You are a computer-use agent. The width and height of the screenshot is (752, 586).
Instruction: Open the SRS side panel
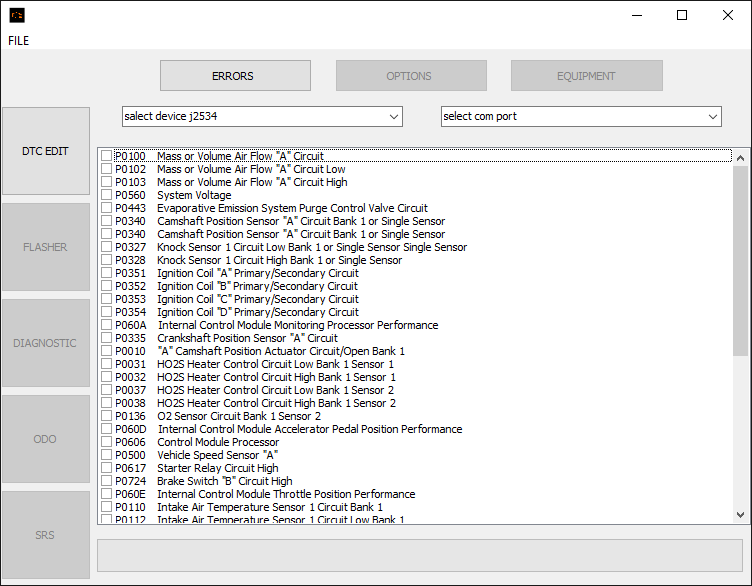point(45,535)
